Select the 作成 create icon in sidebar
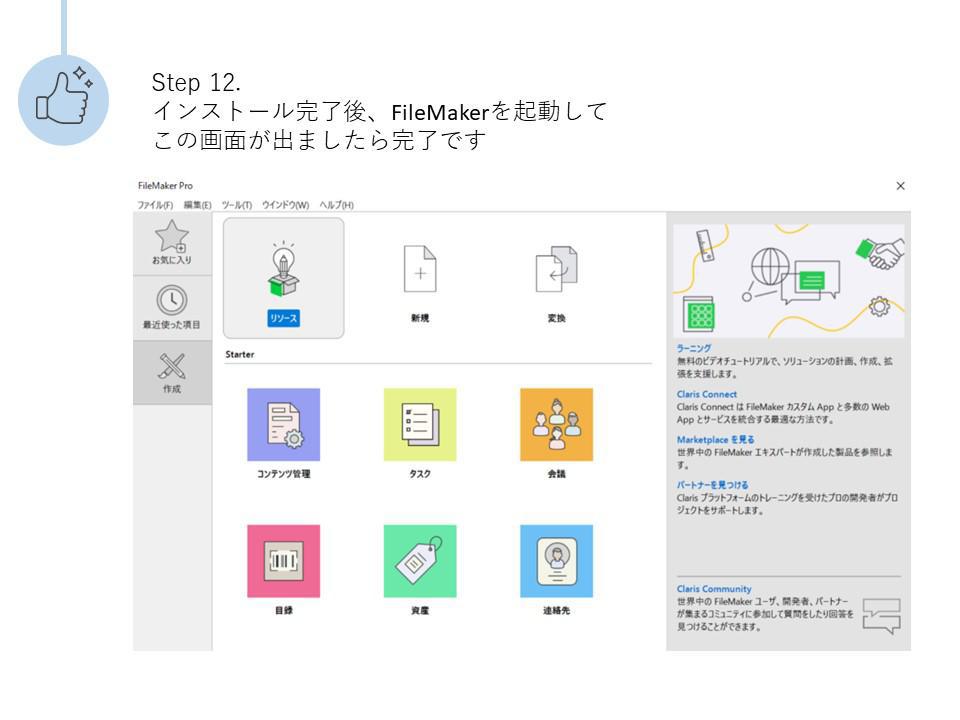 [x=172, y=367]
